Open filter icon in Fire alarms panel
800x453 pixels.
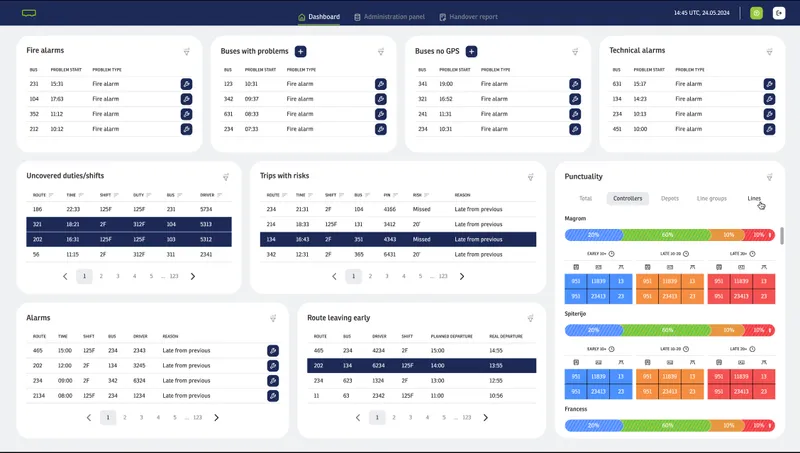(186, 52)
